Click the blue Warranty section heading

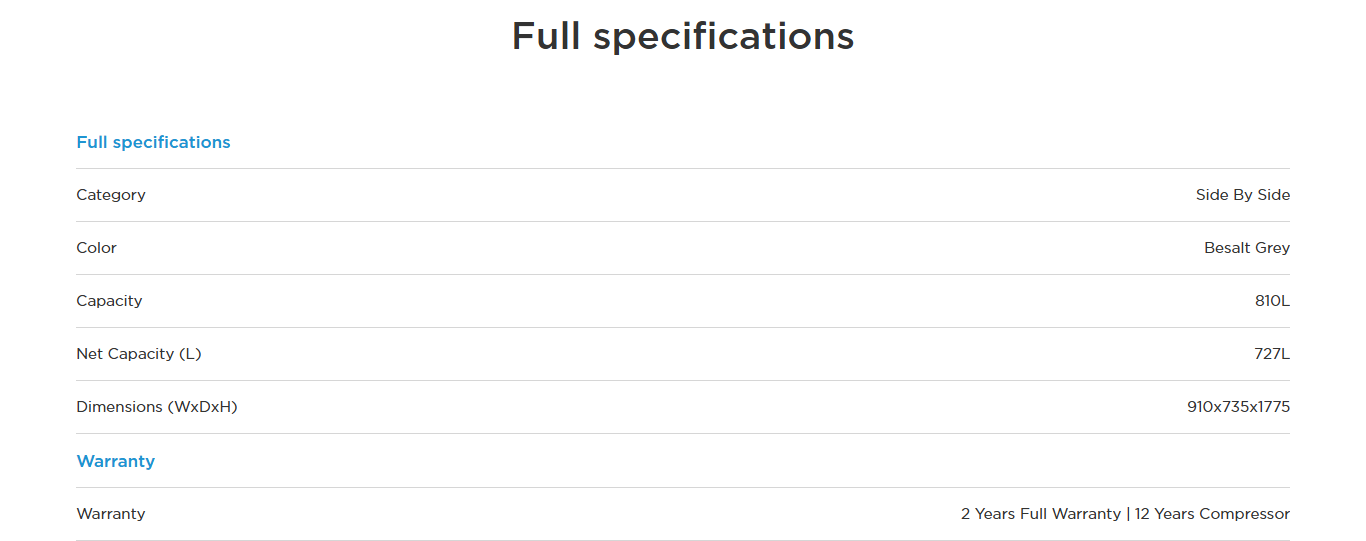pyautogui.click(x=115, y=461)
